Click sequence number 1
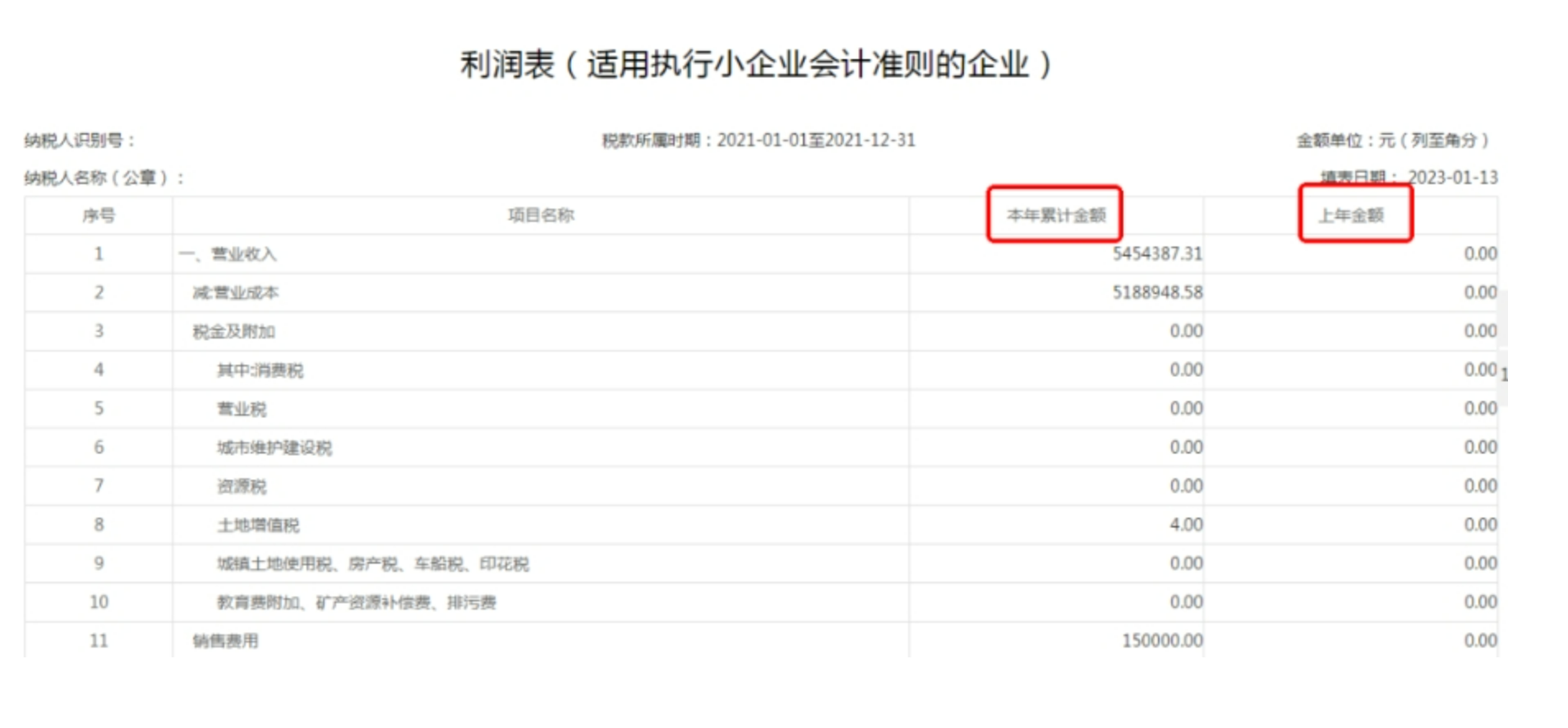 click(x=99, y=254)
